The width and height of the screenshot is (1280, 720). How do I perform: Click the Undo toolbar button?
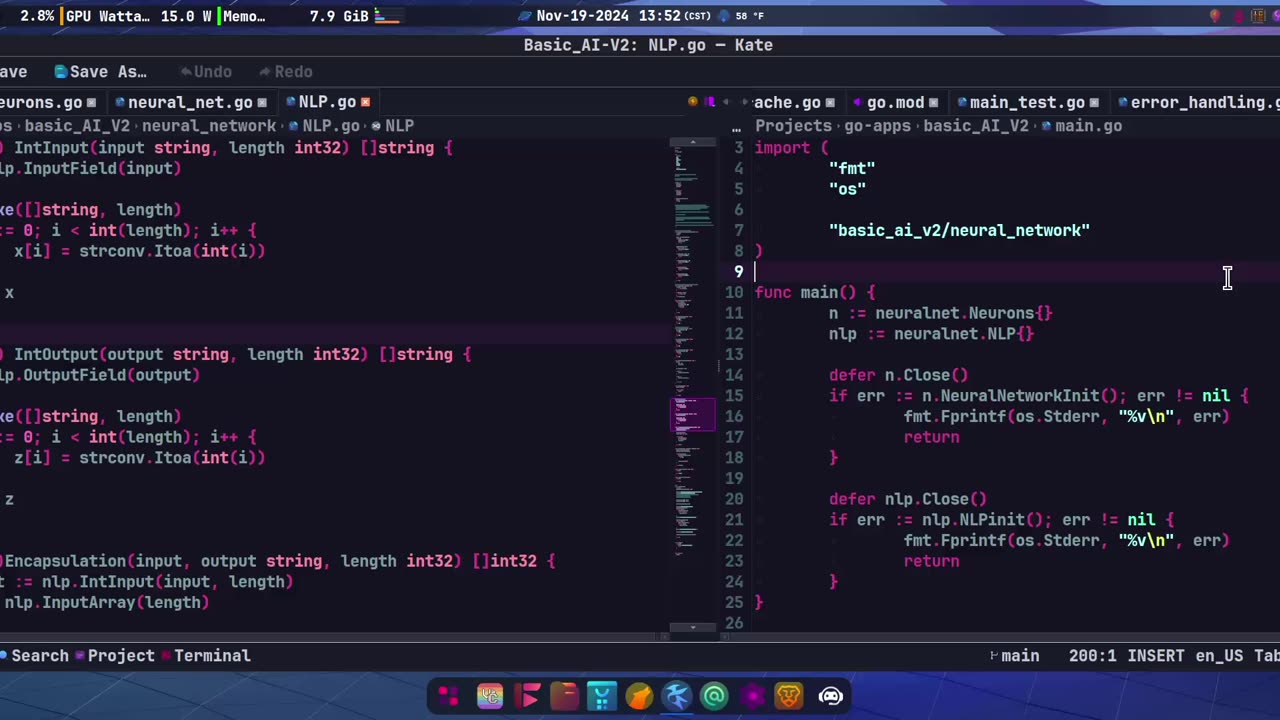click(205, 72)
